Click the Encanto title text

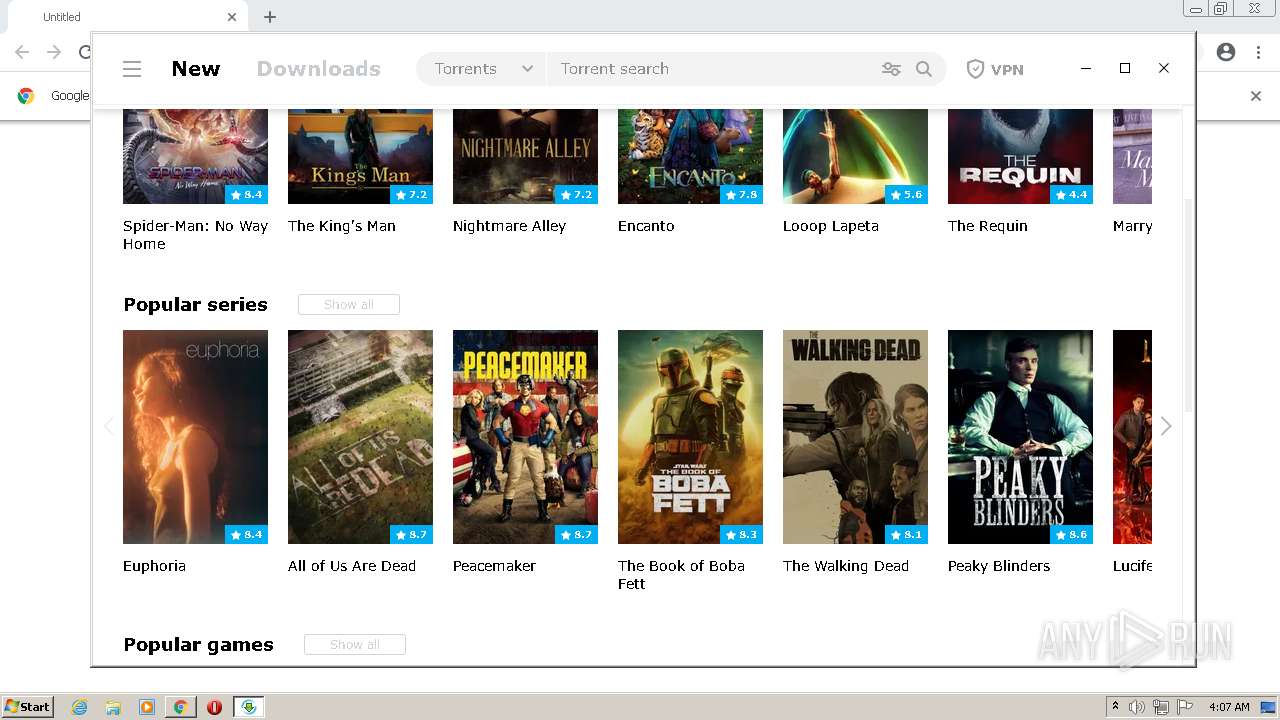646,226
